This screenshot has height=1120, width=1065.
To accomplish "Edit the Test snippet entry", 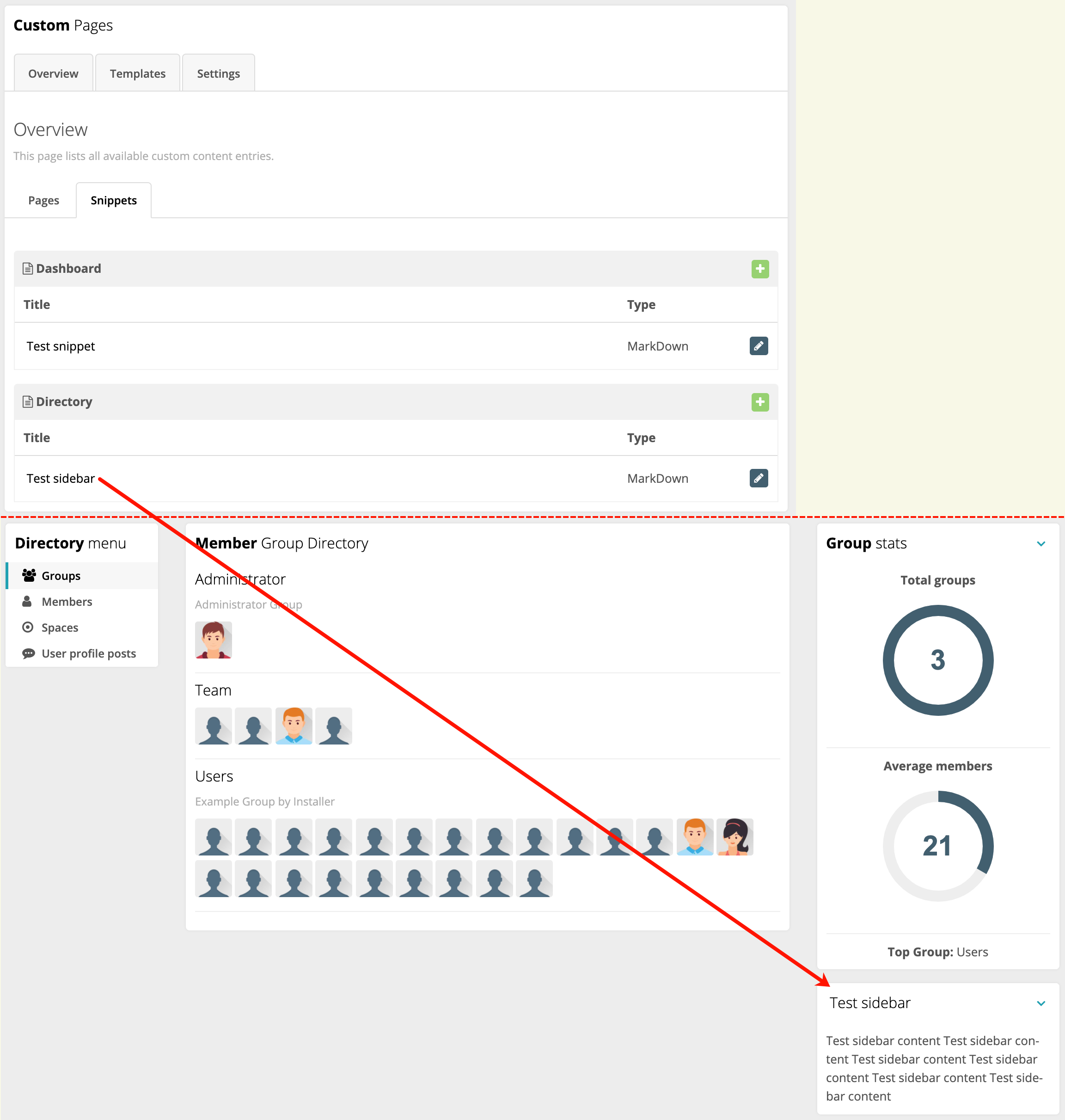I will click(x=759, y=345).
